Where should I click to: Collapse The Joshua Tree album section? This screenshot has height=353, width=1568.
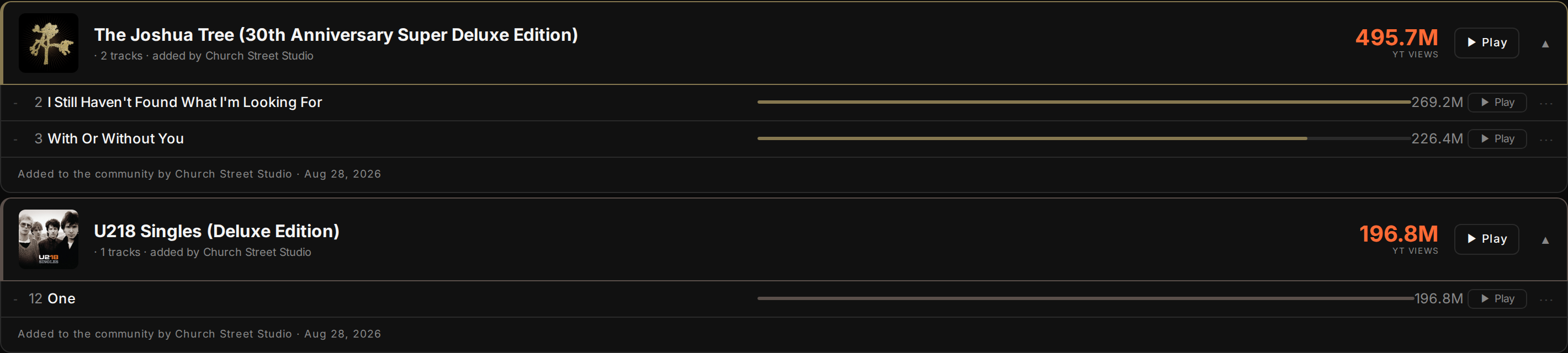(1545, 44)
